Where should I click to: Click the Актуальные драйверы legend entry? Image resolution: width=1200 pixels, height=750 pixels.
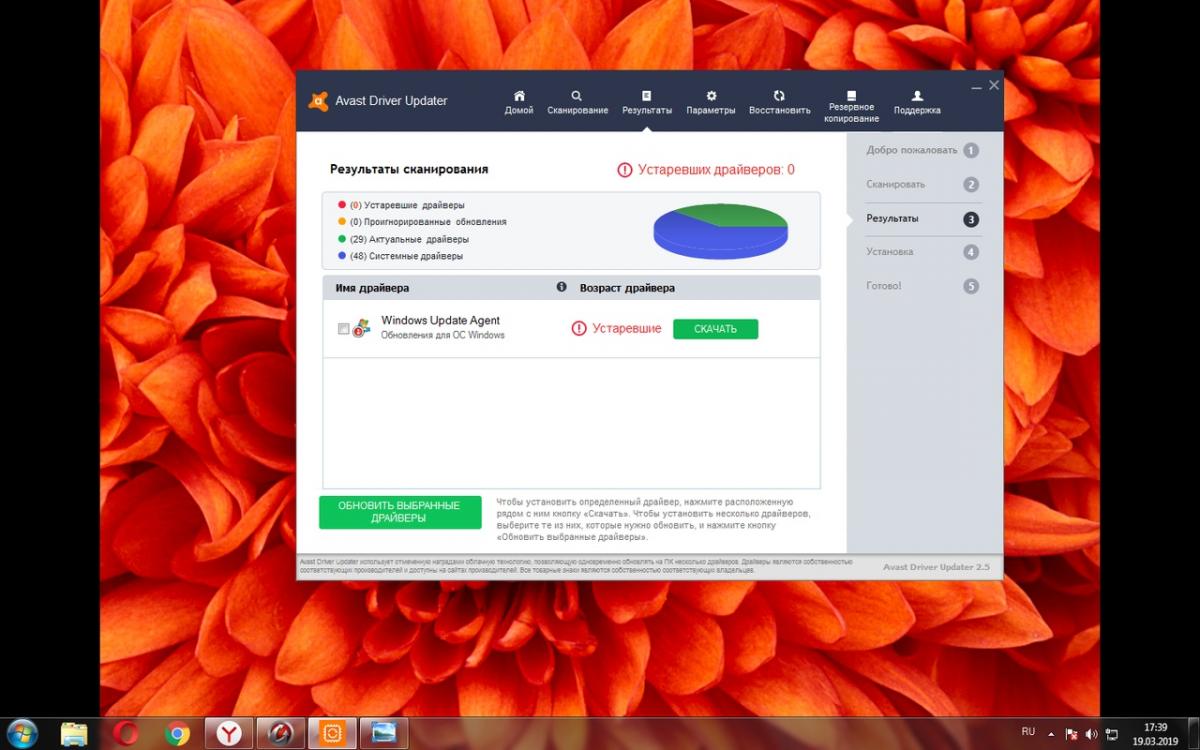[403, 239]
